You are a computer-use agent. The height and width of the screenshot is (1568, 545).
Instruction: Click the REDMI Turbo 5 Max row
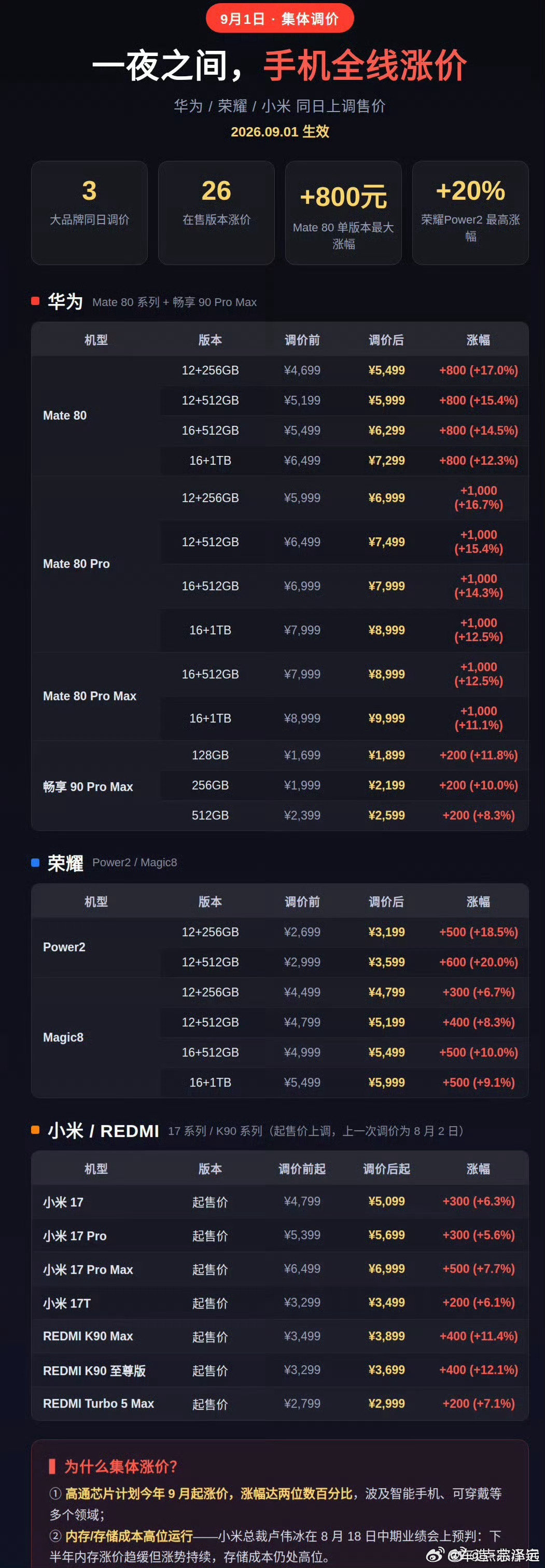tap(280, 1404)
